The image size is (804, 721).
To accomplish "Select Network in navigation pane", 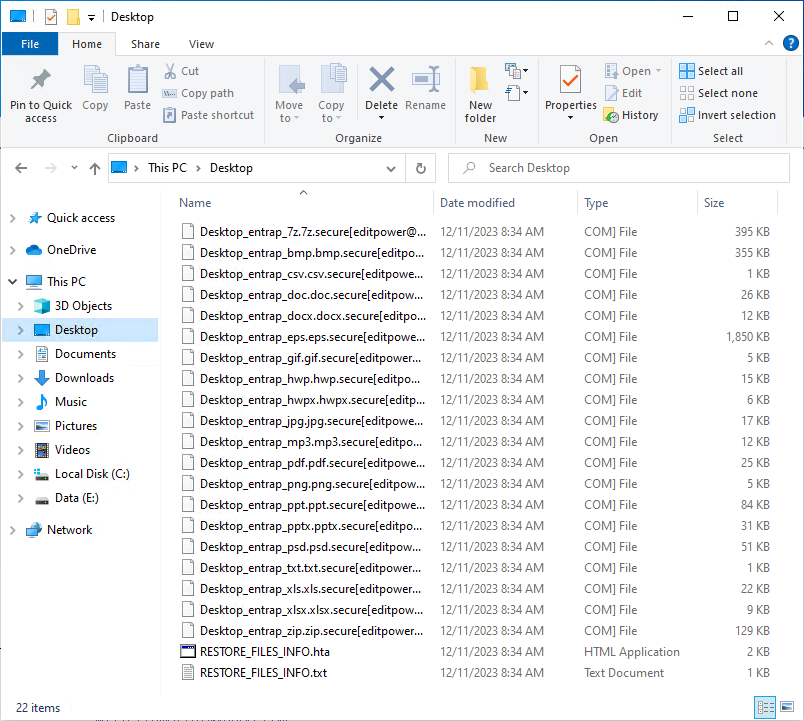I will pos(69,530).
